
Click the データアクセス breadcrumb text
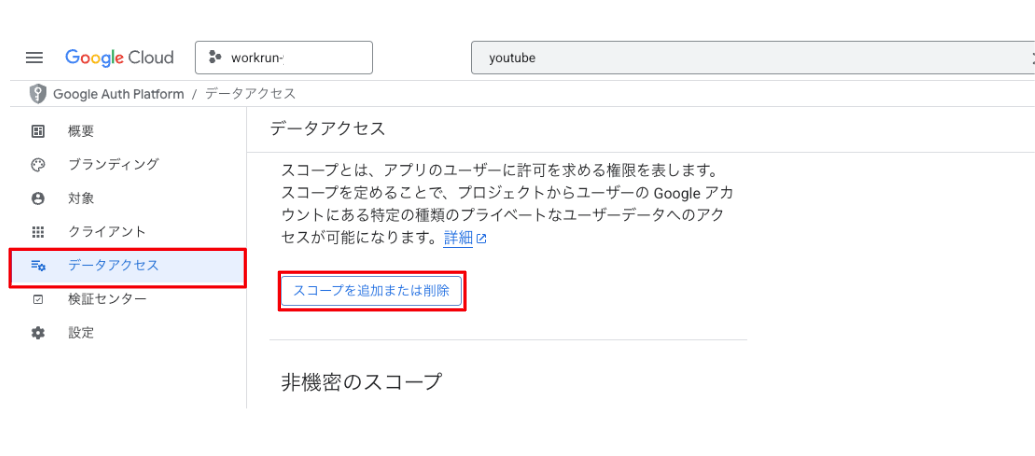tap(250, 94)
